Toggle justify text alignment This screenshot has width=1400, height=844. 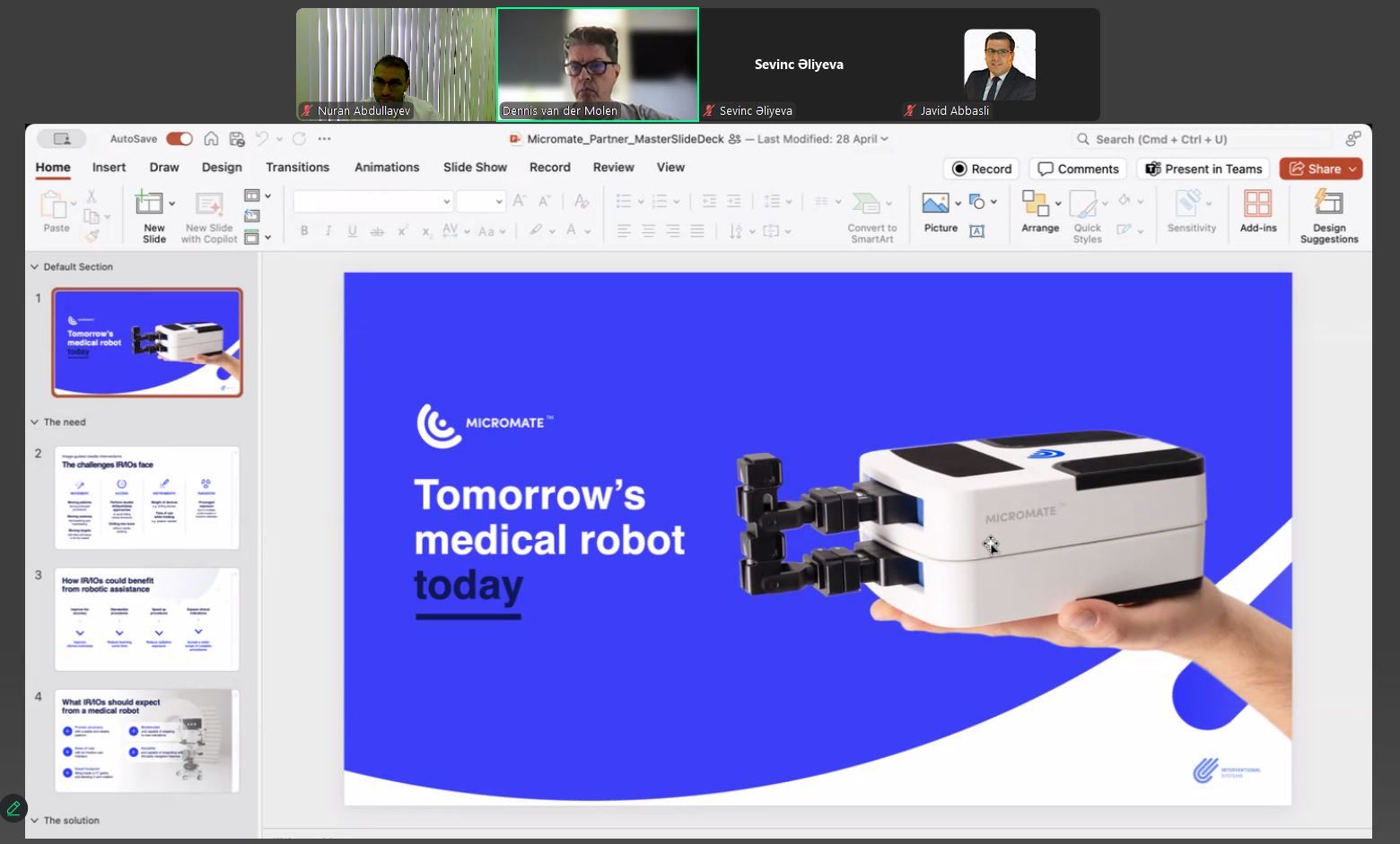point(697,231)
